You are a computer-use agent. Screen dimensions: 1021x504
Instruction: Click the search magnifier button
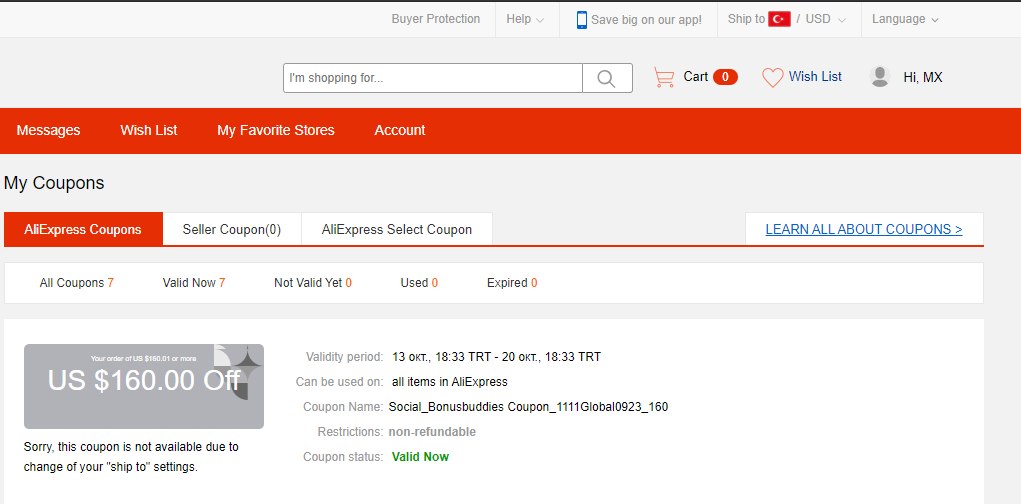tap(607, 78)
